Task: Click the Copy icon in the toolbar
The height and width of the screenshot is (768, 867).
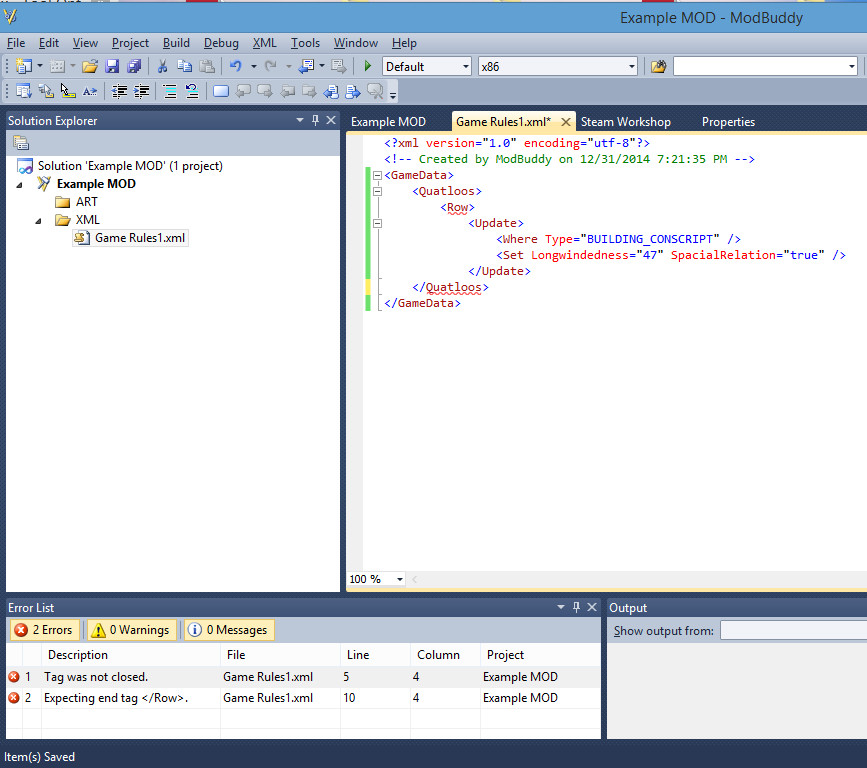Action: [x=185, y=66]
